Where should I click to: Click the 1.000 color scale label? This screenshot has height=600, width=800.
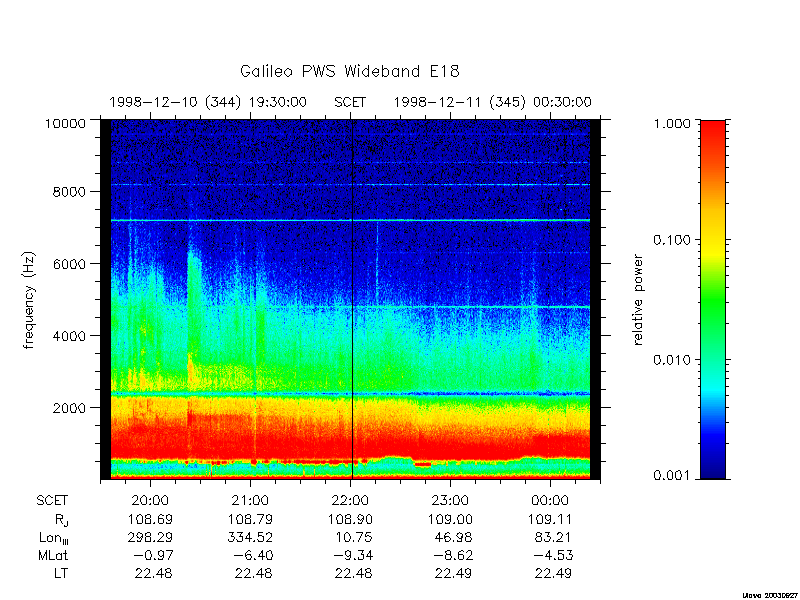[x=671, y=123]
